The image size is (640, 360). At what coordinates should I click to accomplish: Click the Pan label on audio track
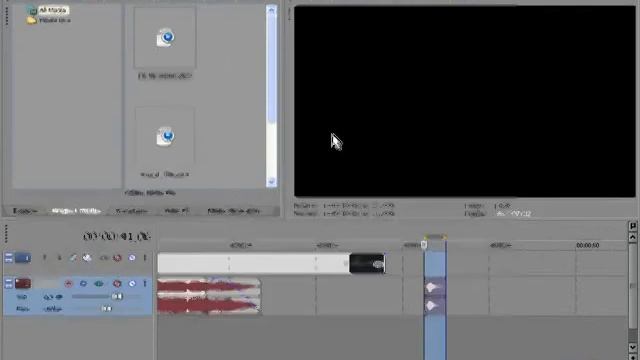point(22,309)
